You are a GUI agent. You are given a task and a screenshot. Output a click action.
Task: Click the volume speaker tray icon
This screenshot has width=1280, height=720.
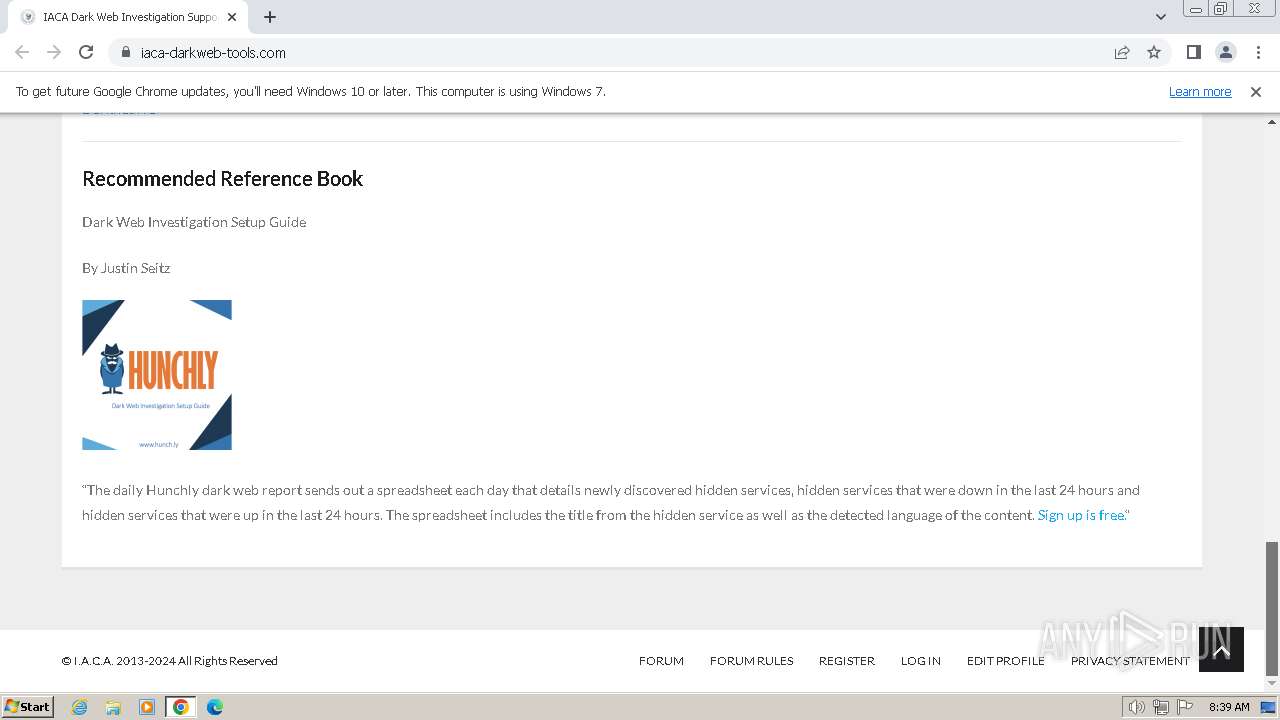coord(1136,707)
